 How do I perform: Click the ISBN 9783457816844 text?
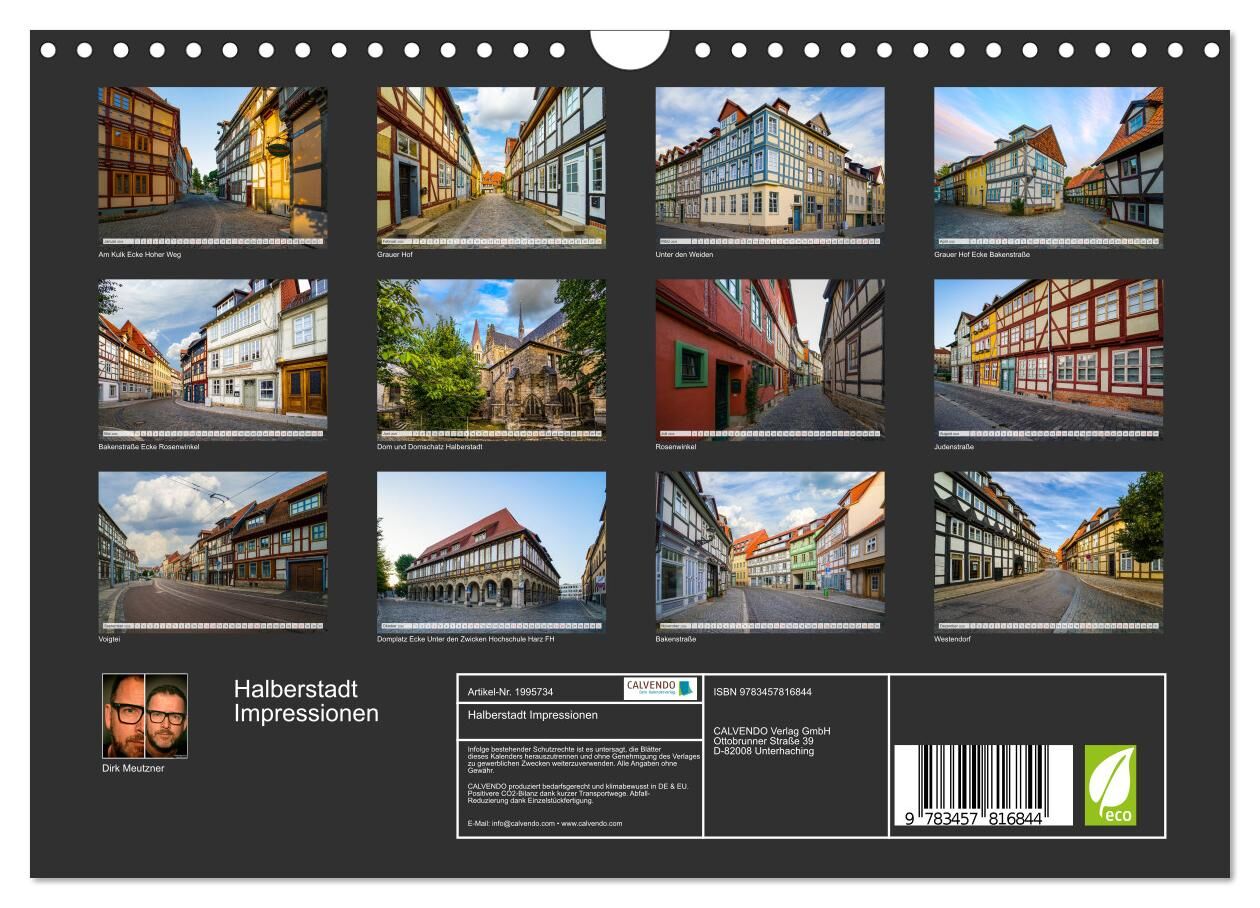762,692
